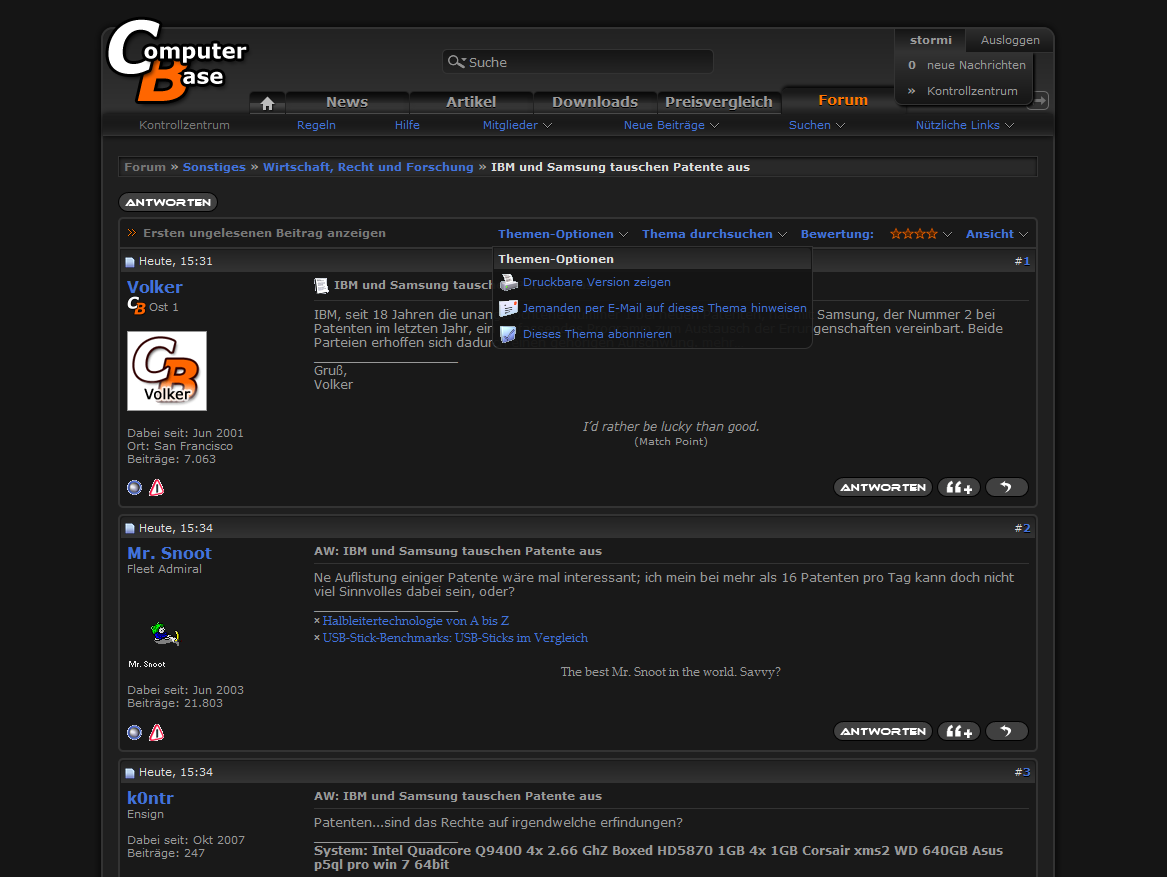
Task: Open Mr. Snoot's avatar image
Action: coord(164,634)
